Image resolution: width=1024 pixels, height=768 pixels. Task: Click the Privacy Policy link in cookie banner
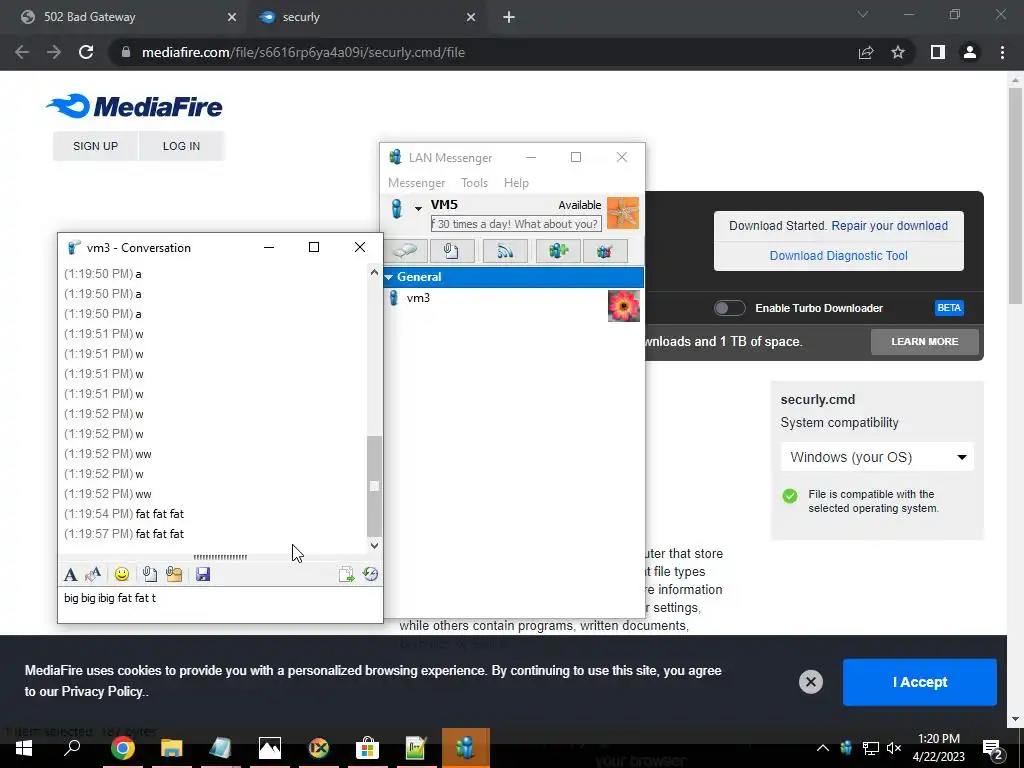point(102,692)
